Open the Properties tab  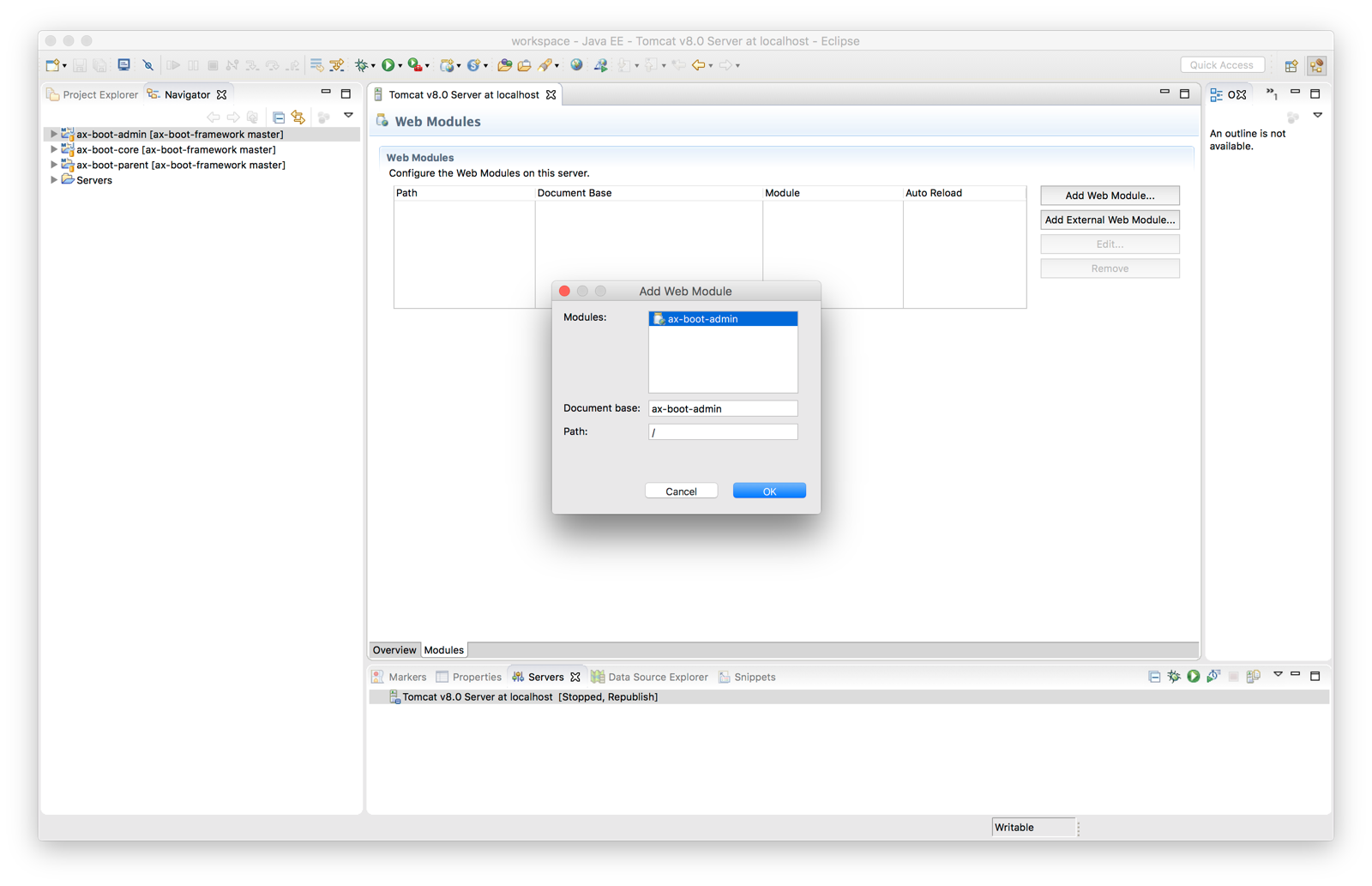[x=469, y=677]
